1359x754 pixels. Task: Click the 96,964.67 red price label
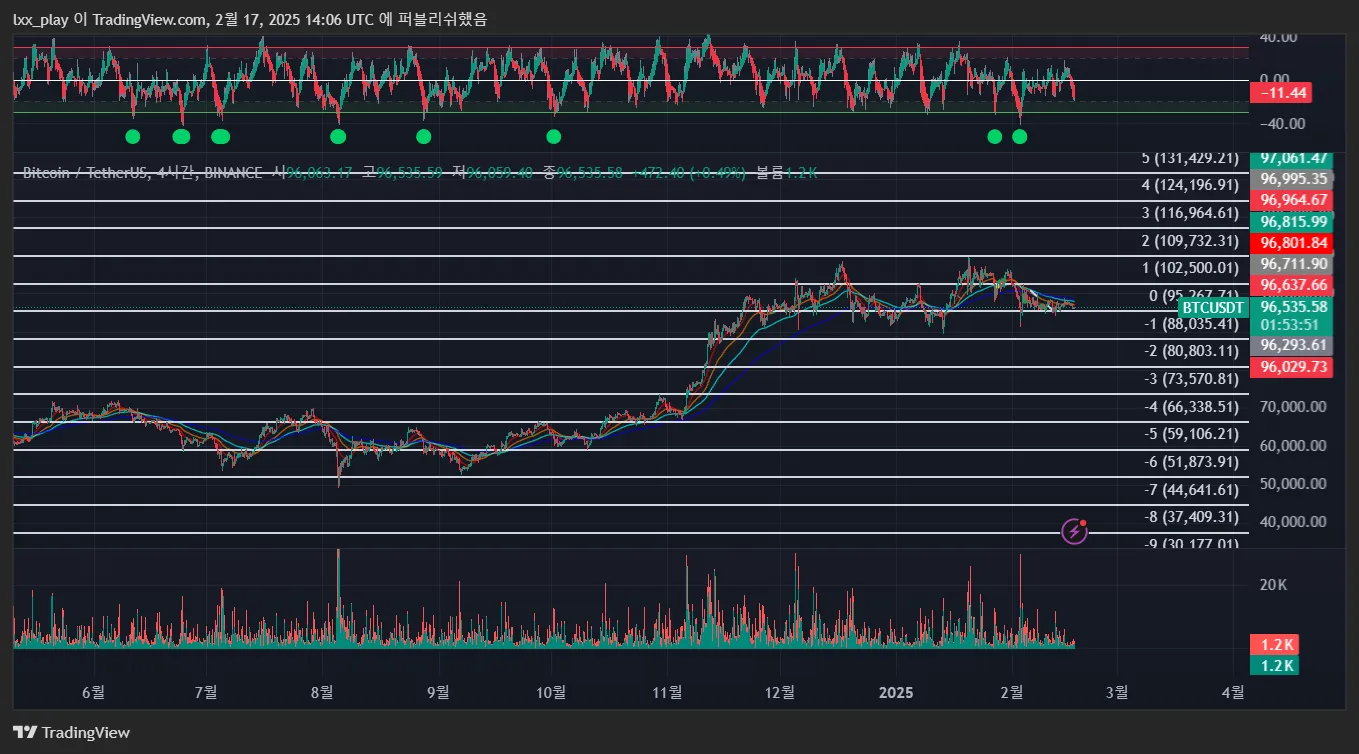coord(1293,200)
